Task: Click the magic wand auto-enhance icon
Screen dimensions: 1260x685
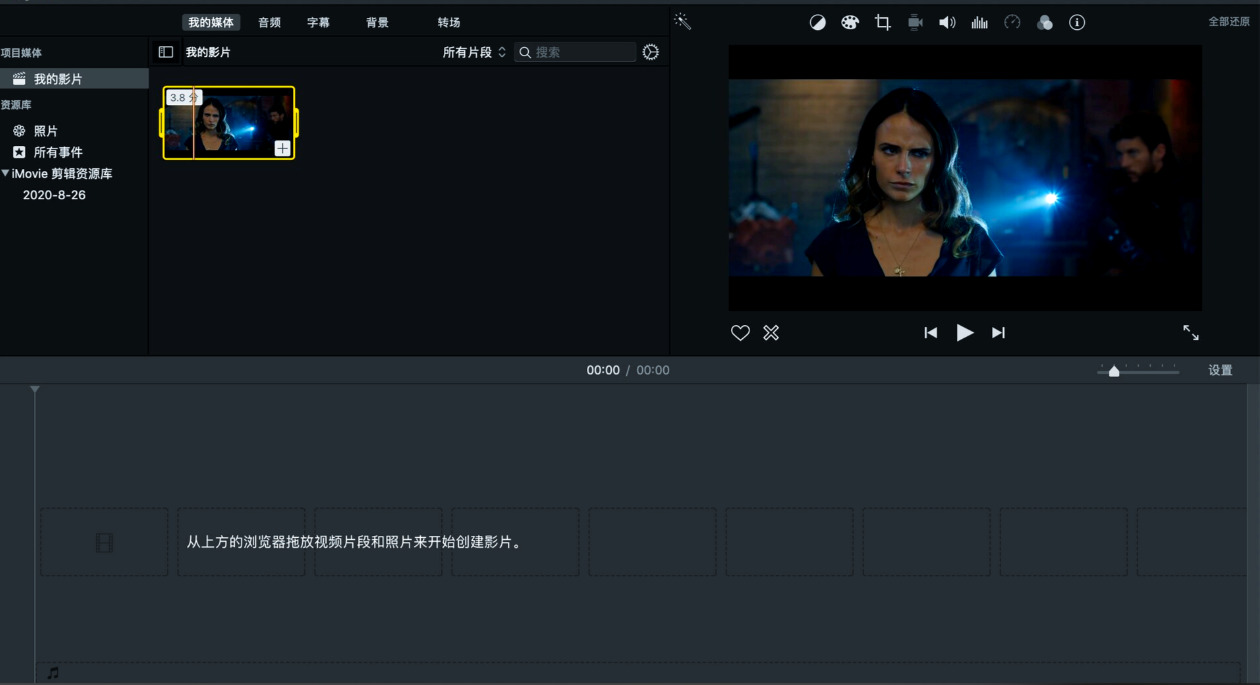Action: (682, 21)
